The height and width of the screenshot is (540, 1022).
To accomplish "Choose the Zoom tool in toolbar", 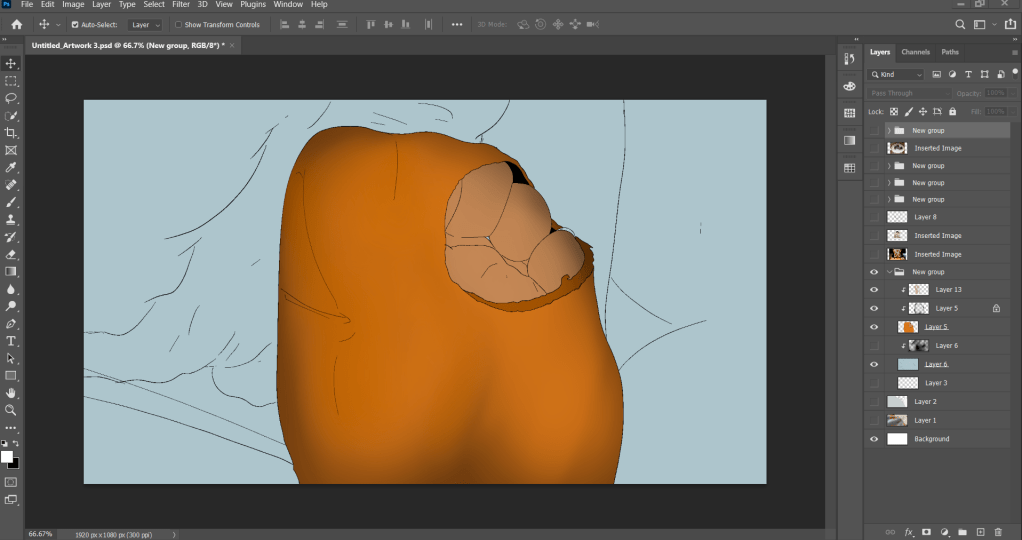I will pyautogui.click(x=11, y=410).
